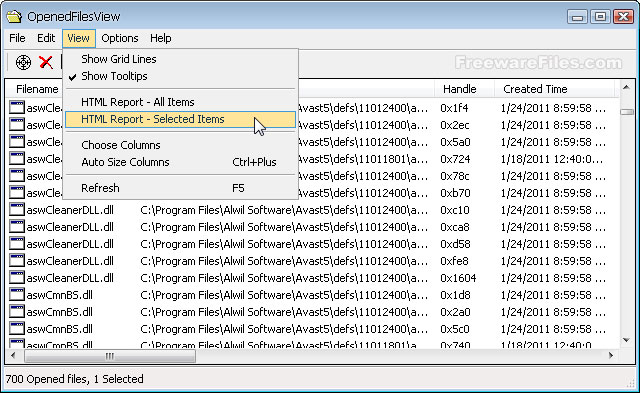Click the file icon of handle 0xfe8 row

17,261
